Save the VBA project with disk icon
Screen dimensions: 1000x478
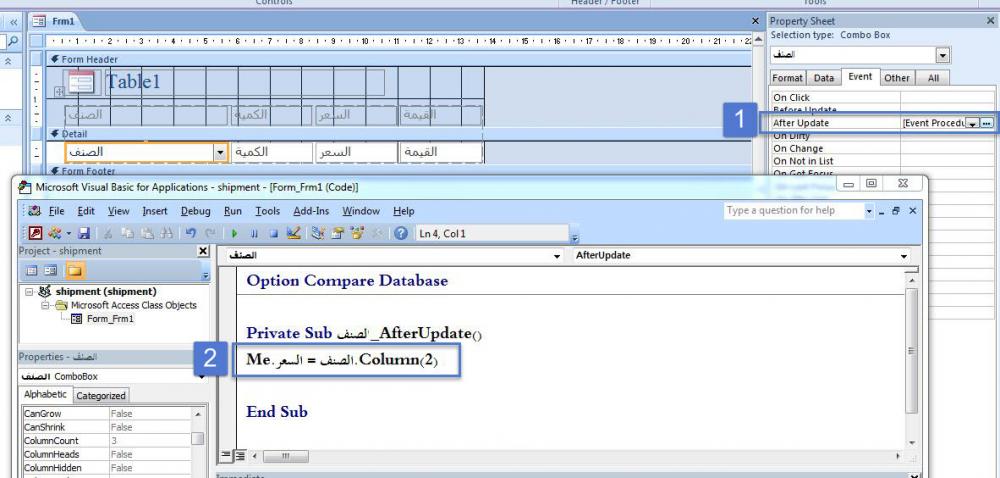(x=84, y=233)
